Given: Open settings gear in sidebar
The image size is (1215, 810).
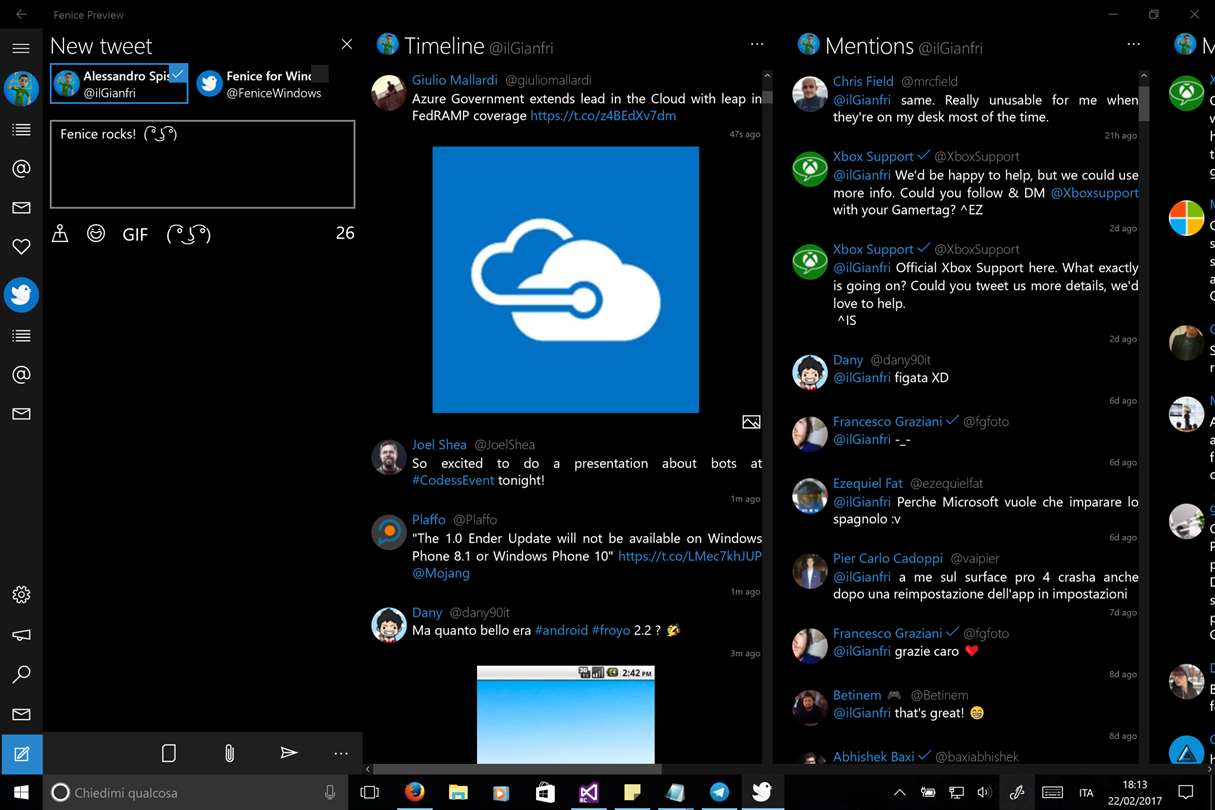Looking at the screenshot, I should (x=21, y=595).
